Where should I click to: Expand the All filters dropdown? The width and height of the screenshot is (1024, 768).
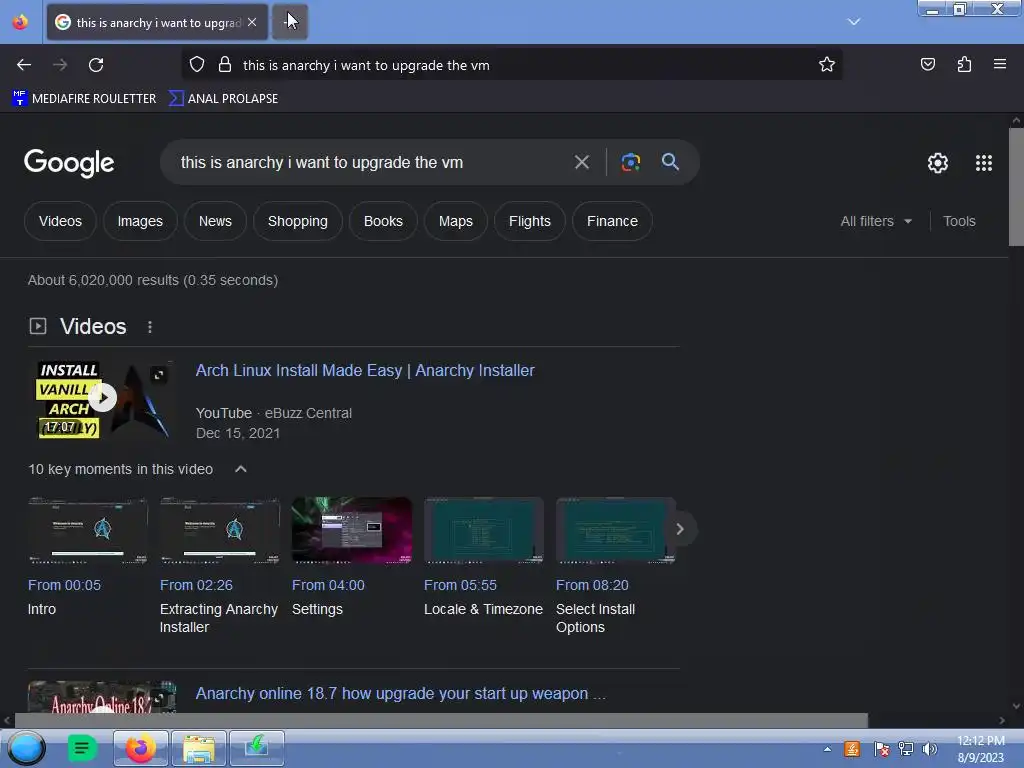(x=876, y=221)
